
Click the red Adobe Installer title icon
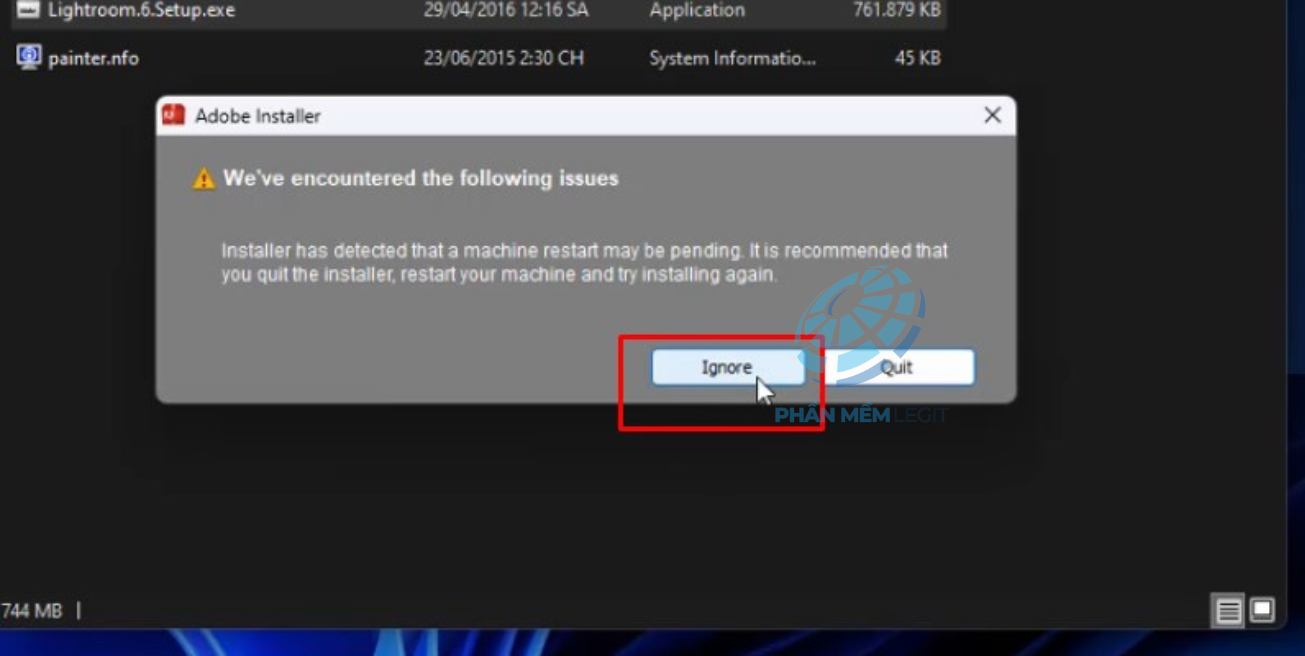174,115
